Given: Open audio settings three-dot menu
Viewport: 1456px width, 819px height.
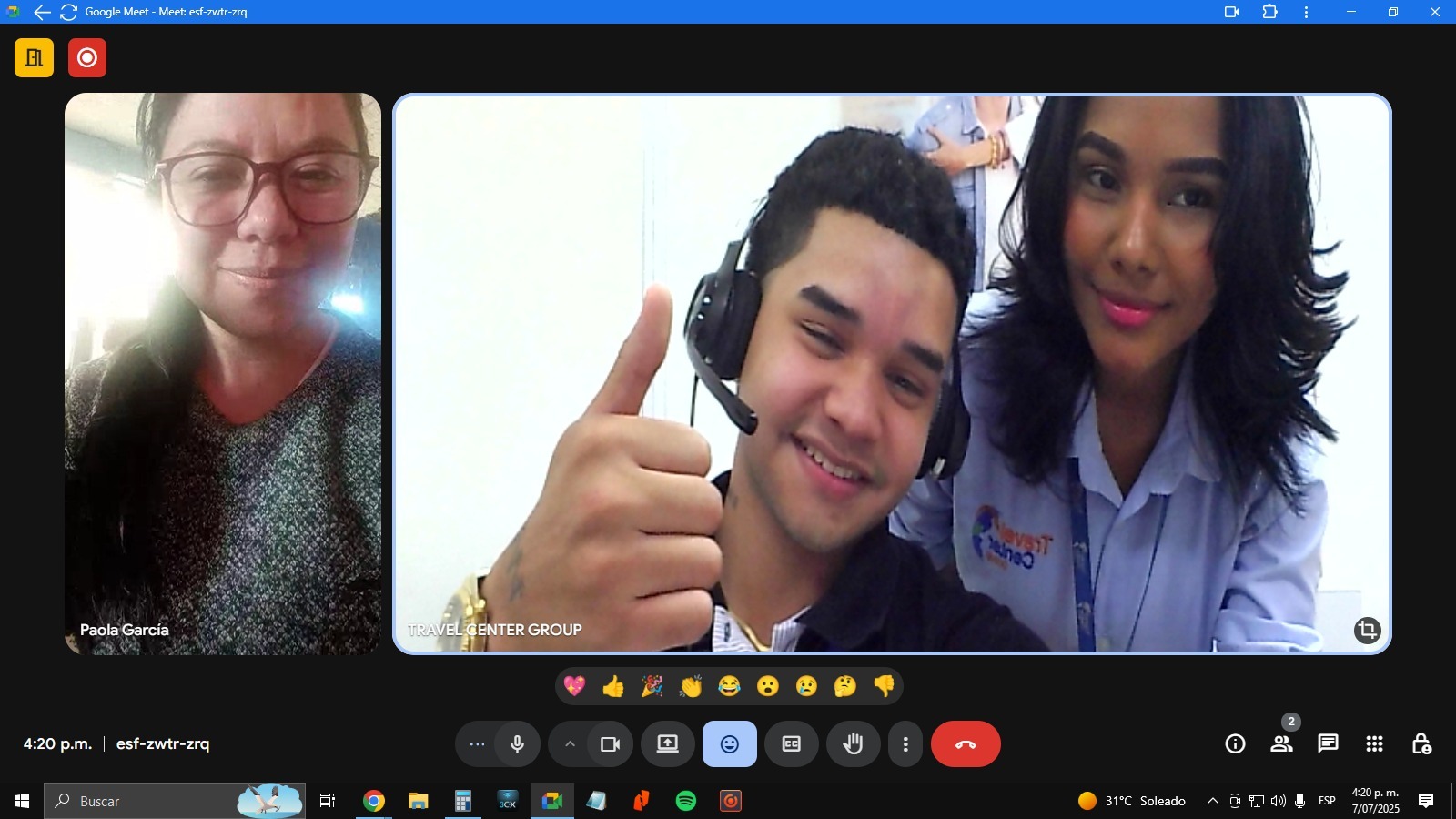Looking at the screenshot, I should (x=477, y=744).
